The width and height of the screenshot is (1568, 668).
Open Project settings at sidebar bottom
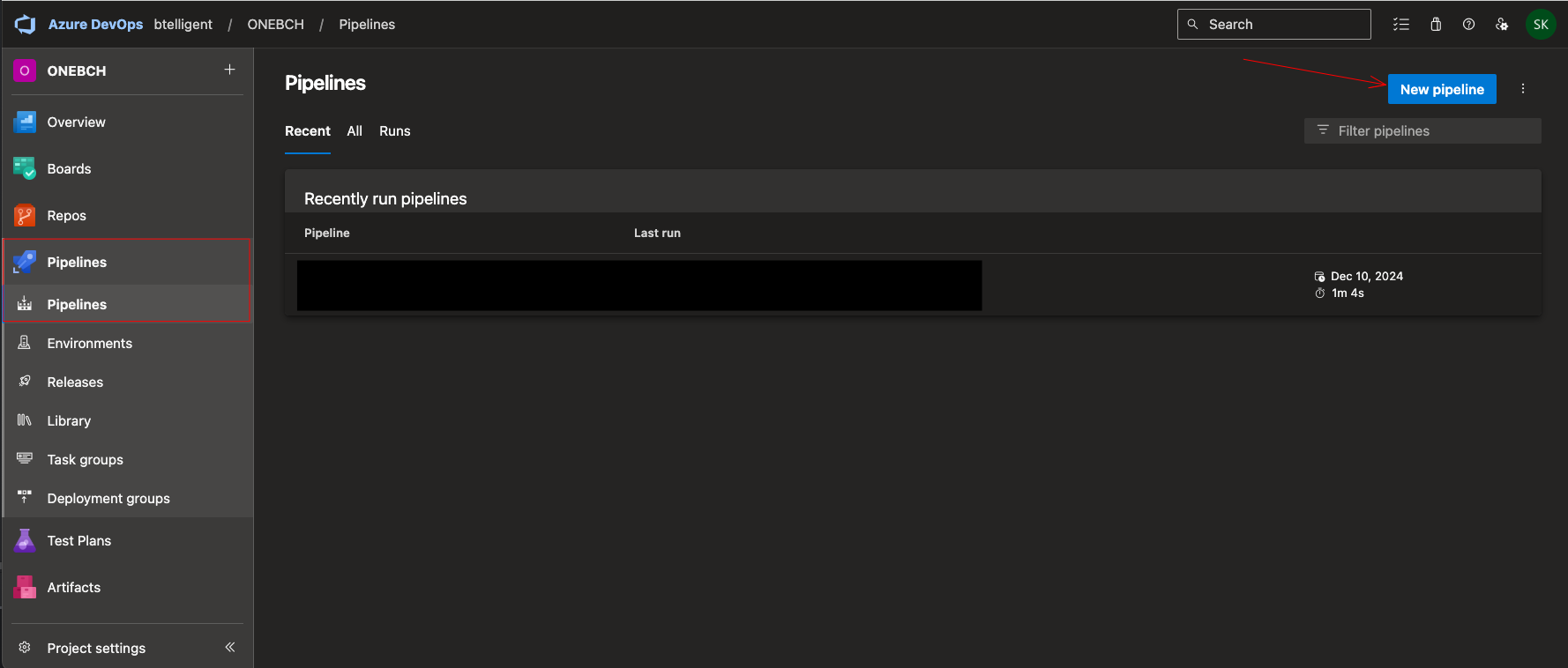[x=95, y=648]
